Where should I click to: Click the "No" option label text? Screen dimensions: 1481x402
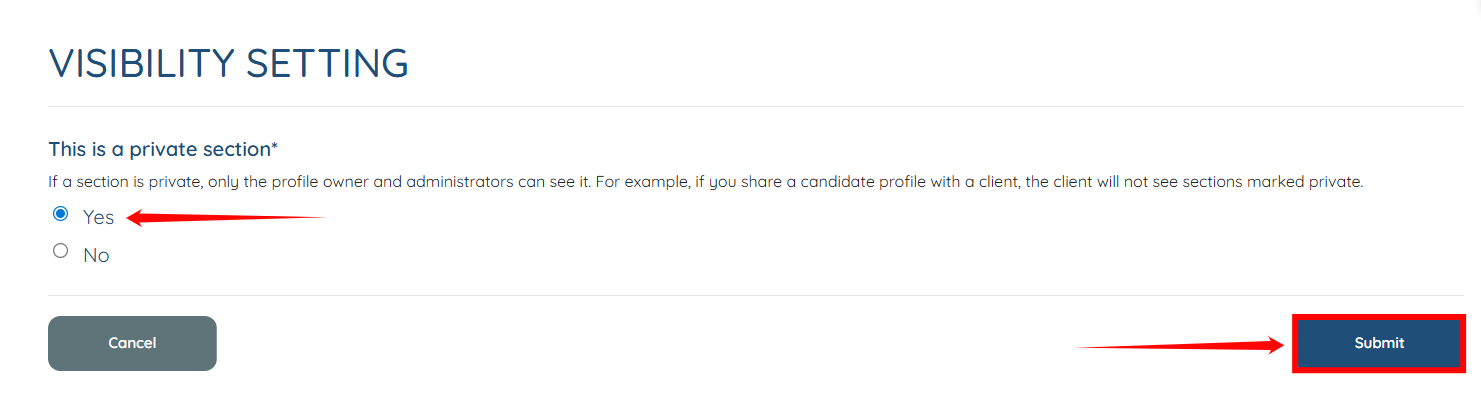coord(96,256)
